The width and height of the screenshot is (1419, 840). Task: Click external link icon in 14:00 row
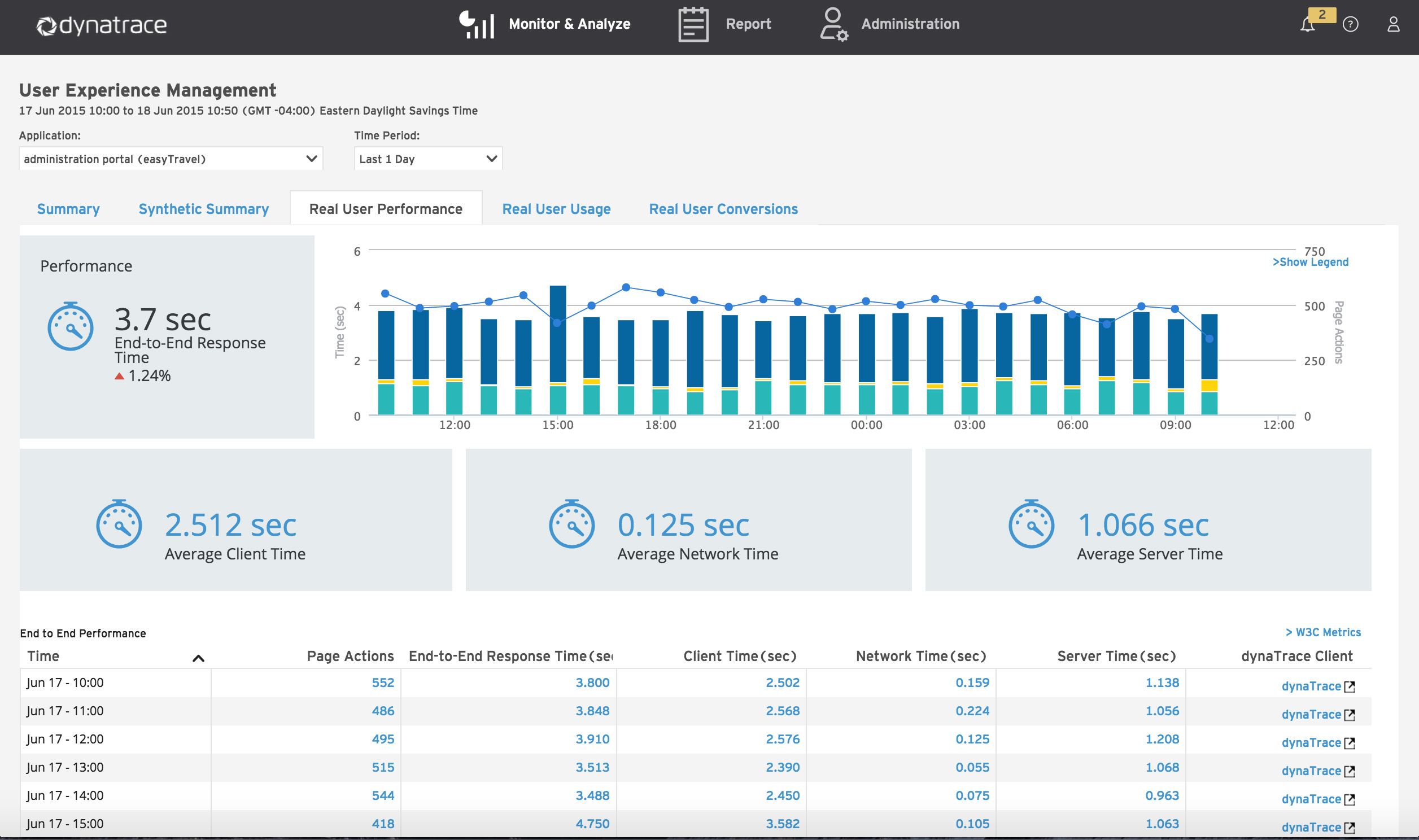click(x=1350, y=800)
